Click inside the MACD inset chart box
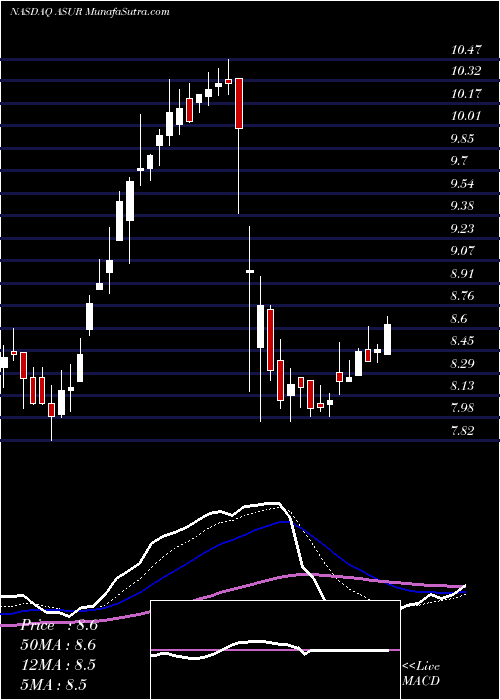This screenshot has height=700, width=500. point(275,650)
